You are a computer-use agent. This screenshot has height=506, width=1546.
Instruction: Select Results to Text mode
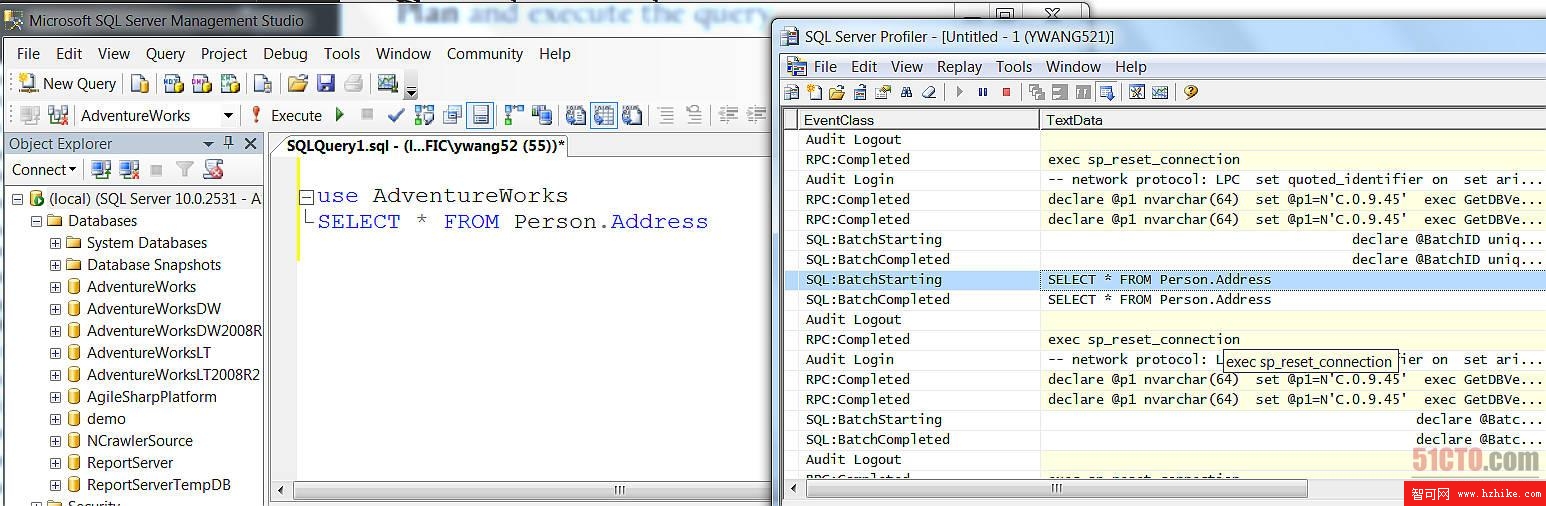[576, 115]
